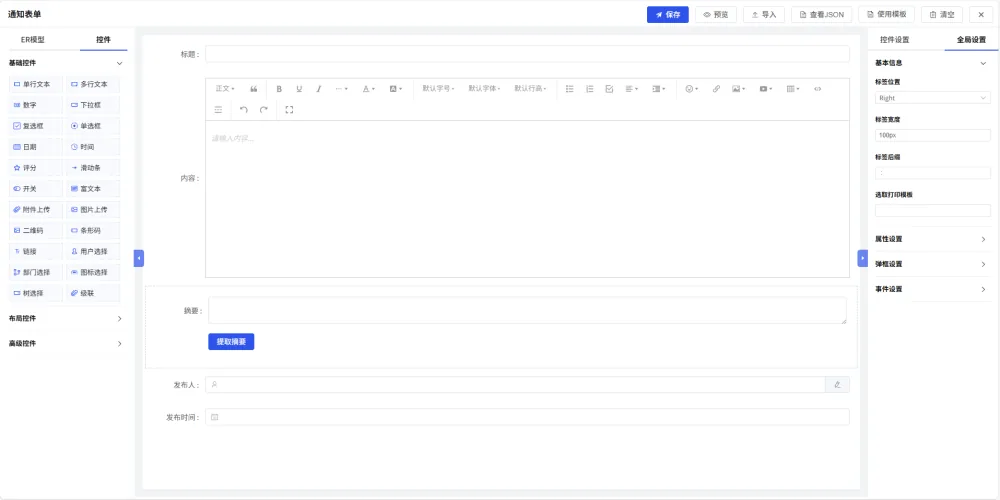Apply underline formatting in the toolbar

click(298, 89)
